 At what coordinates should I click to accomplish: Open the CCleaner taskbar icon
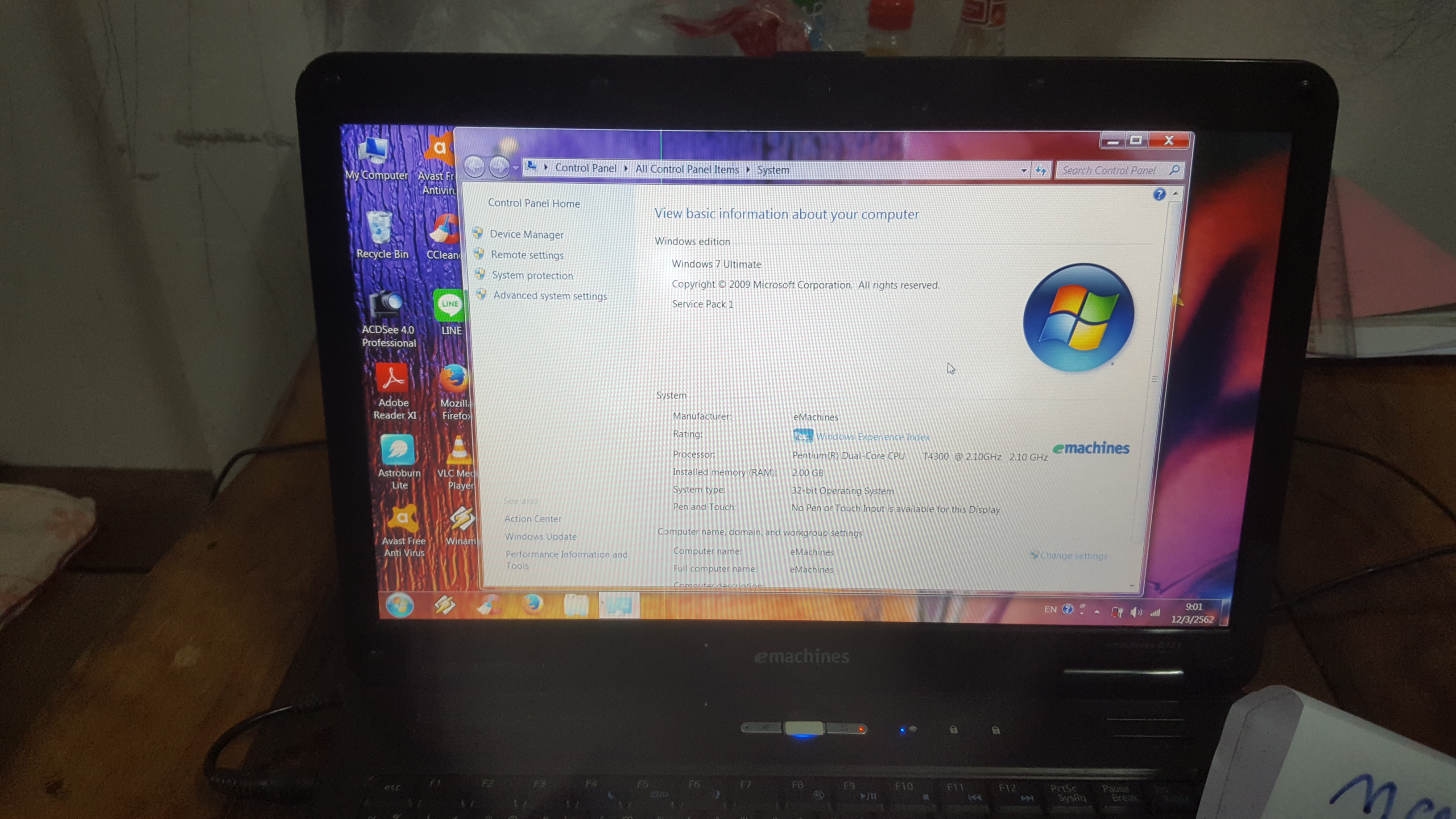pos(488,605)
